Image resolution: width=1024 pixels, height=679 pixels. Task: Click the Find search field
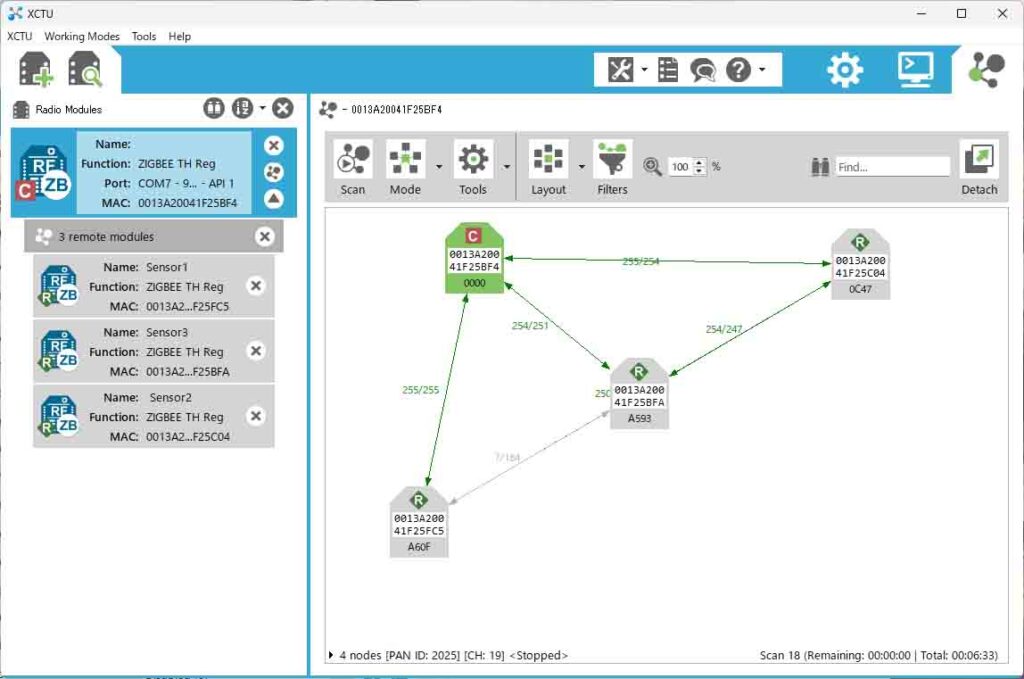pos(893,166)
